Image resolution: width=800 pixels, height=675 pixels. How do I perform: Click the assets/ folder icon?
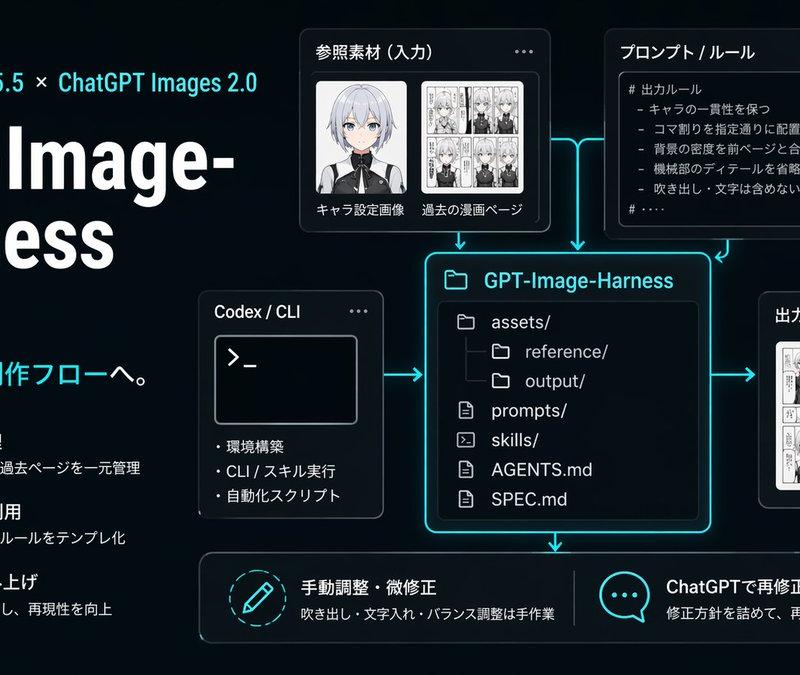[465, 322]
